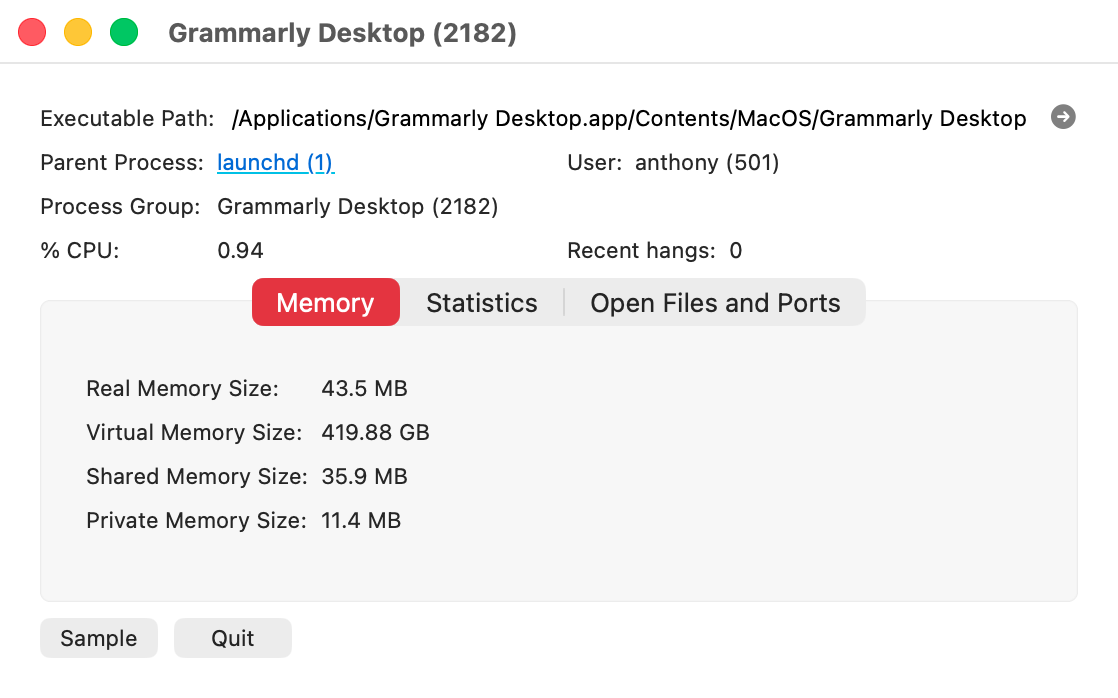Switch to the Statistics tab
The height and width of the screenshot is (698, 1118).
481,302
